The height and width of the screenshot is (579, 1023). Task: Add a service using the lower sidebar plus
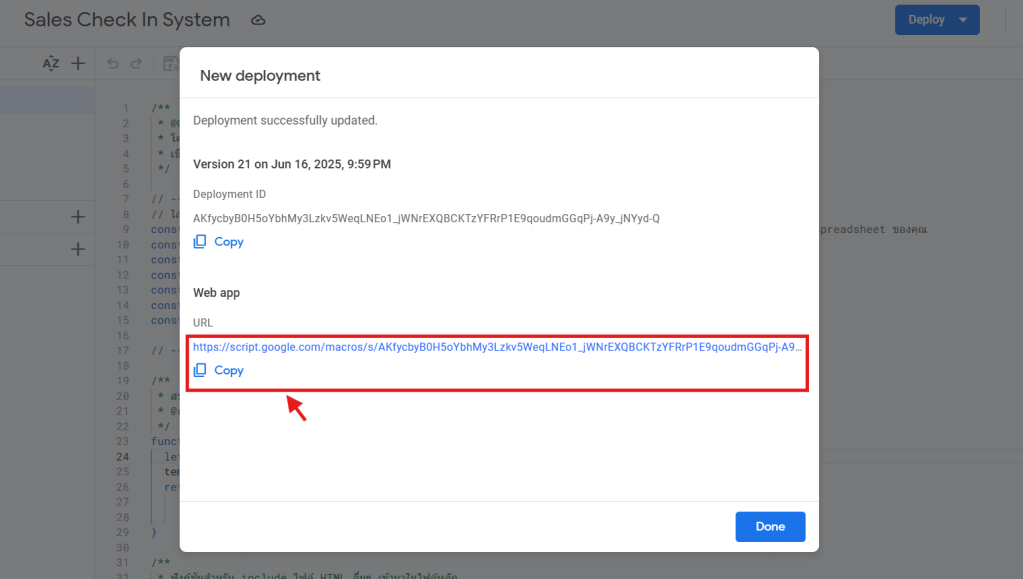point(78,249)
